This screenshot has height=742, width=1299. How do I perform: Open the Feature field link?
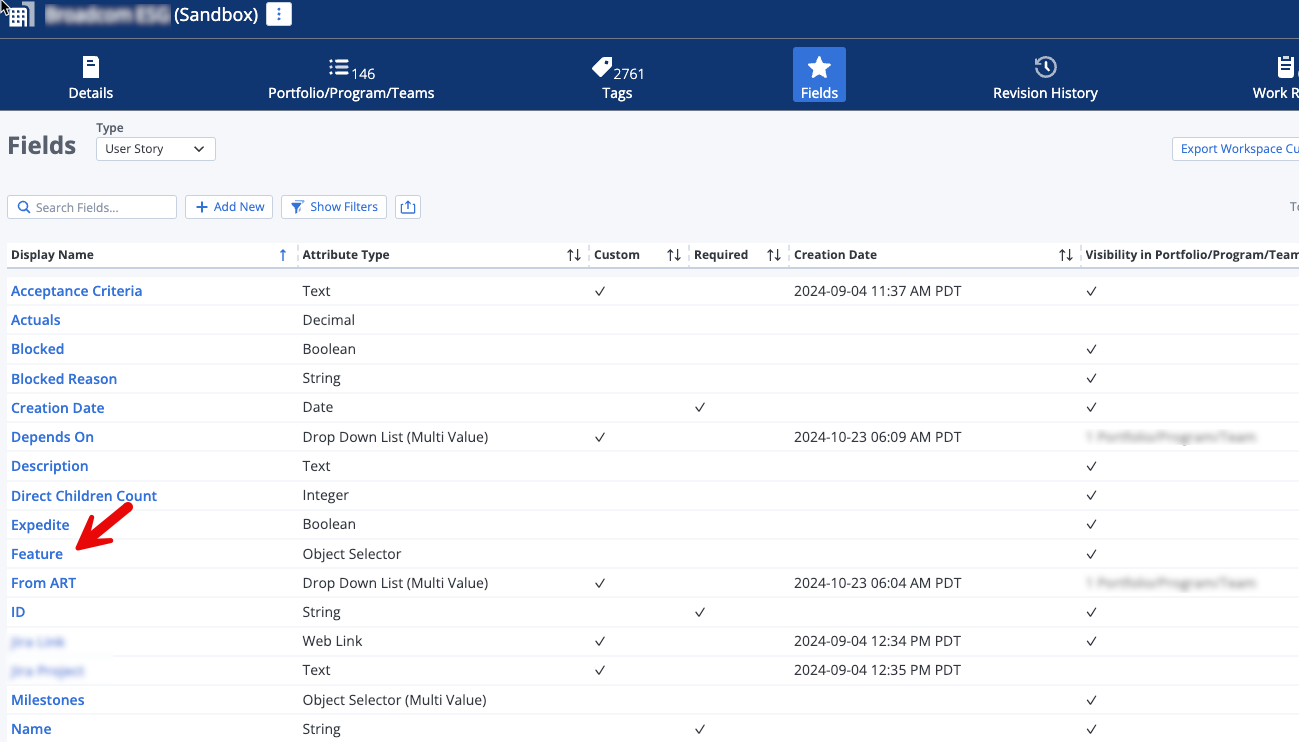[37, 554]
